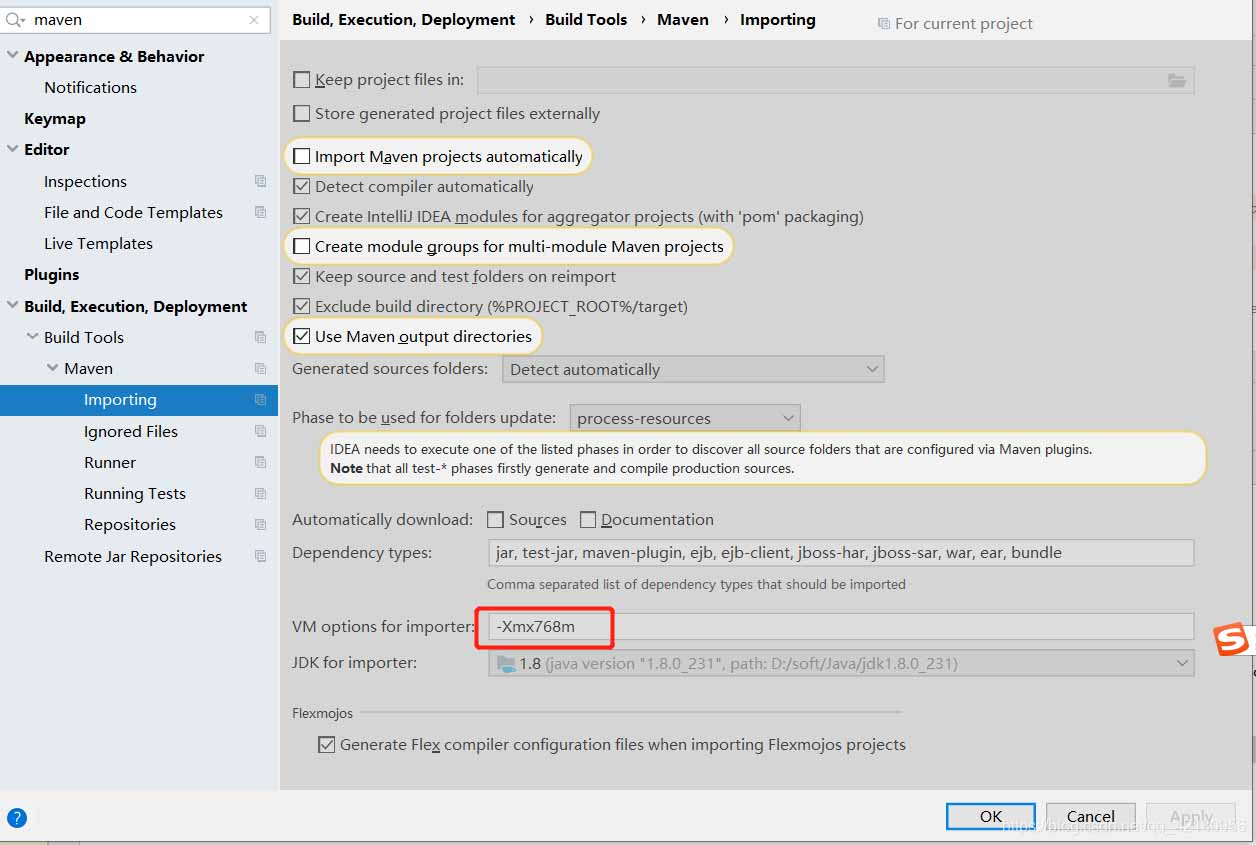Screen dimensions: 1256x845
Task: Click the folder browse icon for project files
Action: pyautogui.click(x=1176, y=80)
